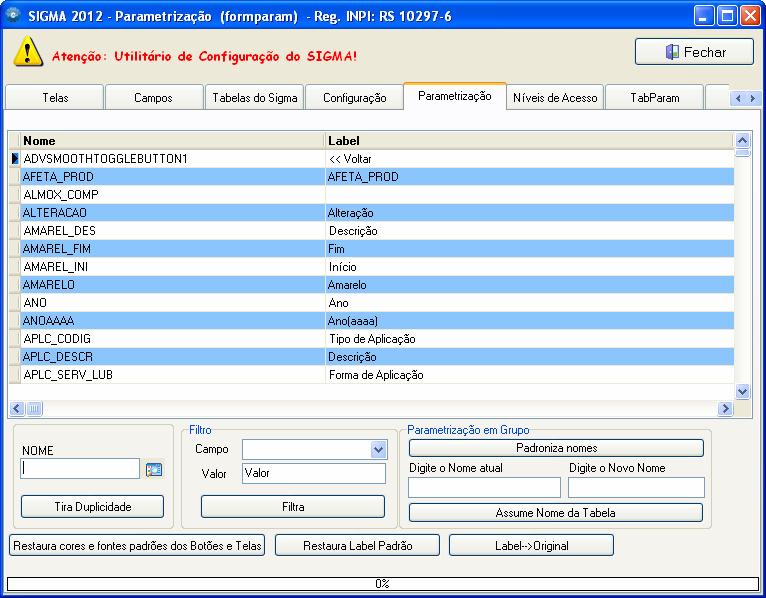Select the ADVSMOOTHTOGGLEBUTTON1 row

point(371,159)
